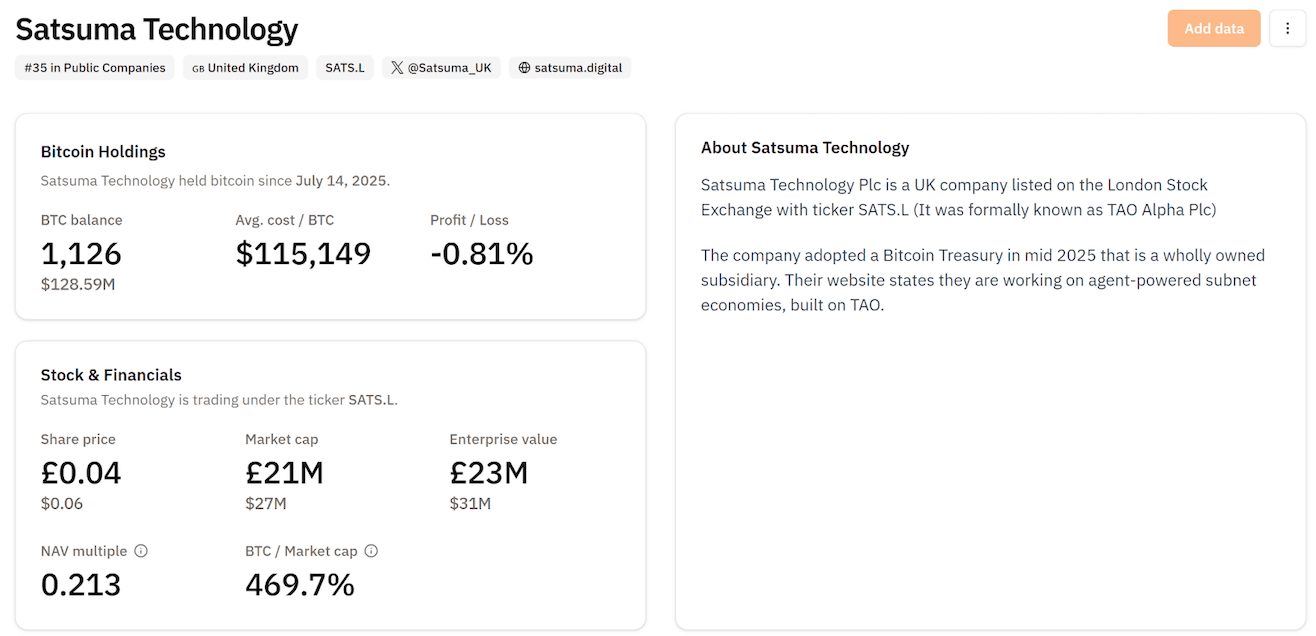Click the 1,126 BTC balance value
Image resolution: width=1316 pixels, height=636 pixels.
[x=81, y=253]
